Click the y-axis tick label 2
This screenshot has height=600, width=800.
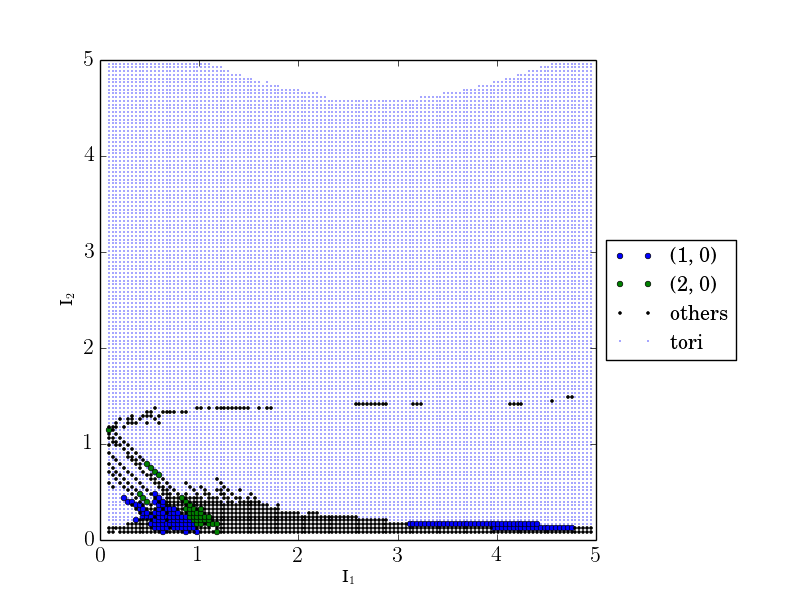[89, 347]
